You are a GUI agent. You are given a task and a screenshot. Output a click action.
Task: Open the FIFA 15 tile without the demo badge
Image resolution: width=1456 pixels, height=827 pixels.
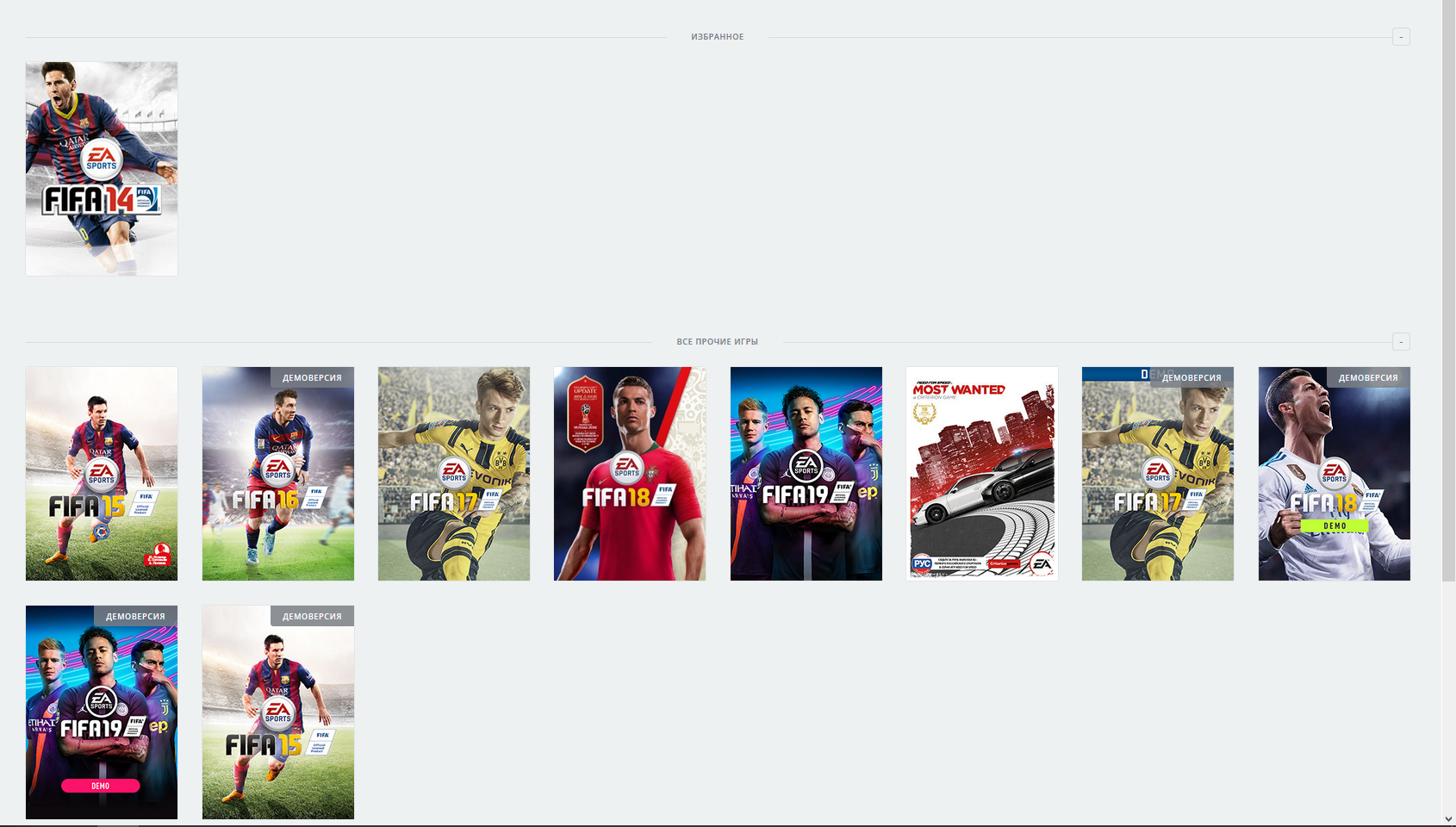[x=102, y=474]
